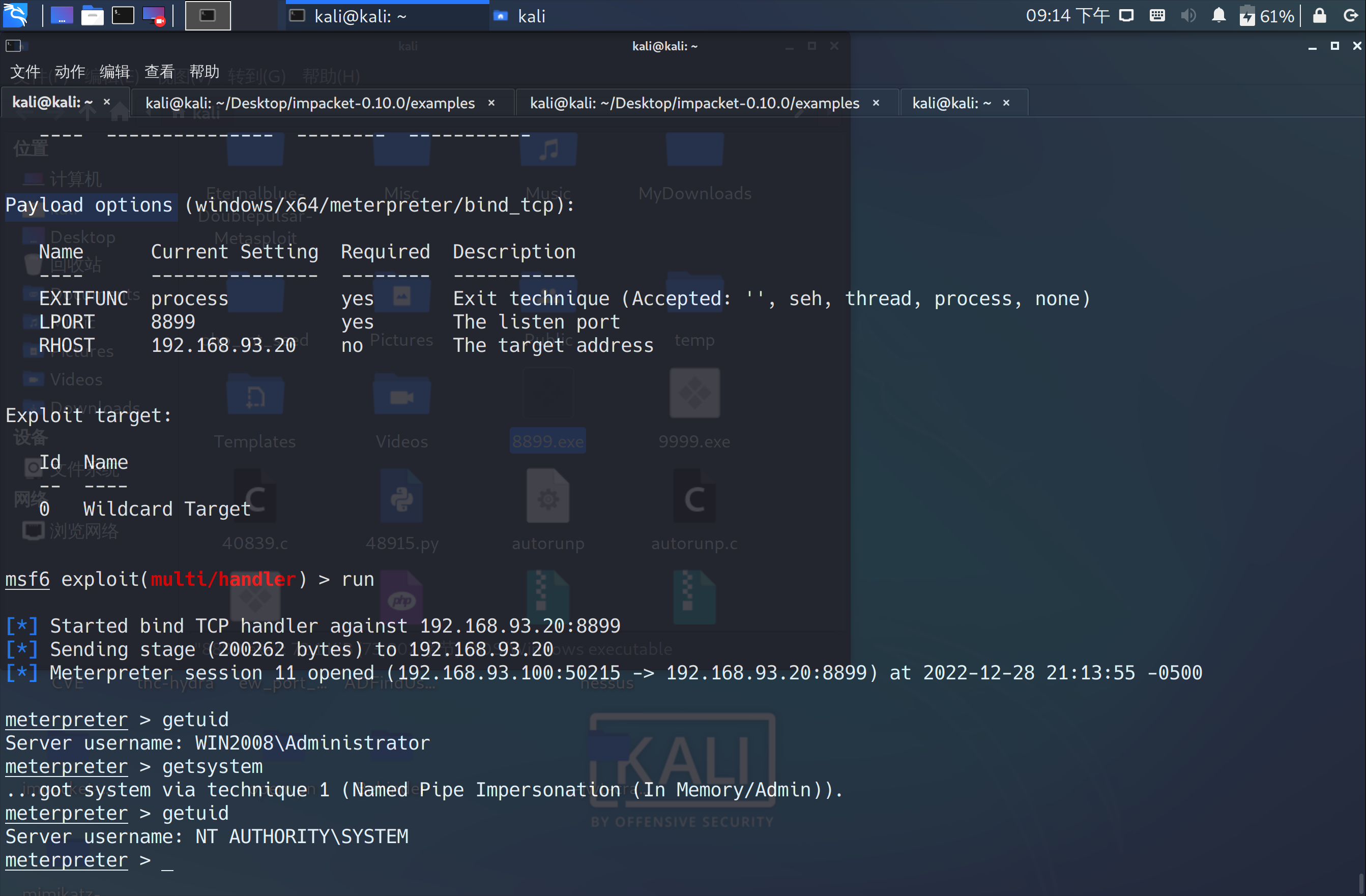
Task: Open the keyboard layout indicator
Action: pos(1157,15)
